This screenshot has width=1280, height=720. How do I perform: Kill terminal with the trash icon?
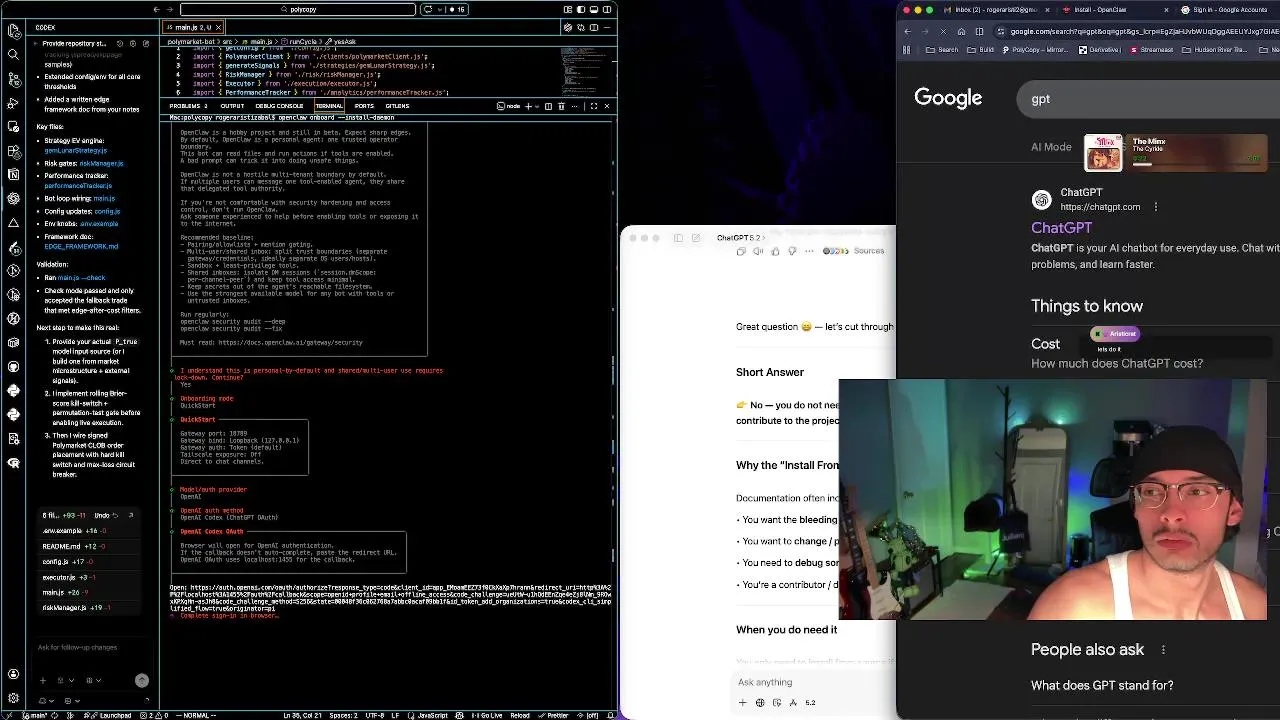(561, 106)
